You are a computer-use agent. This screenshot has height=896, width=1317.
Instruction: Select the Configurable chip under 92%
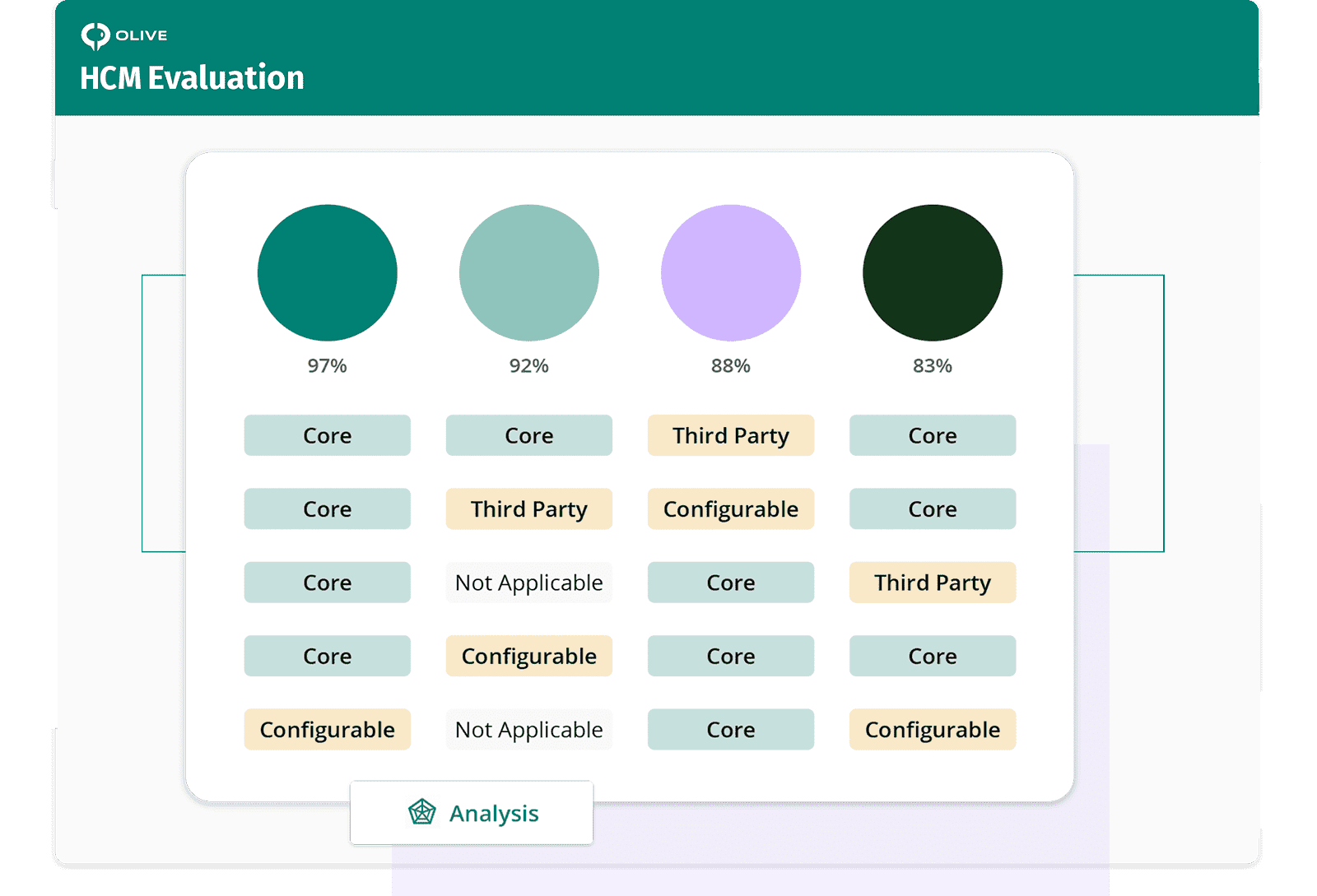[528, 656]
